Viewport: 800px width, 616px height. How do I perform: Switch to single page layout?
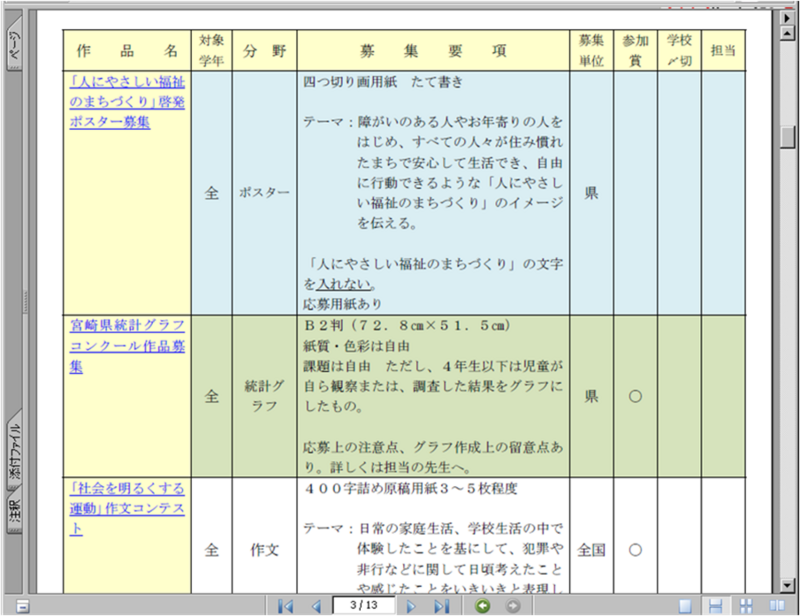click(x=685, y=606)
